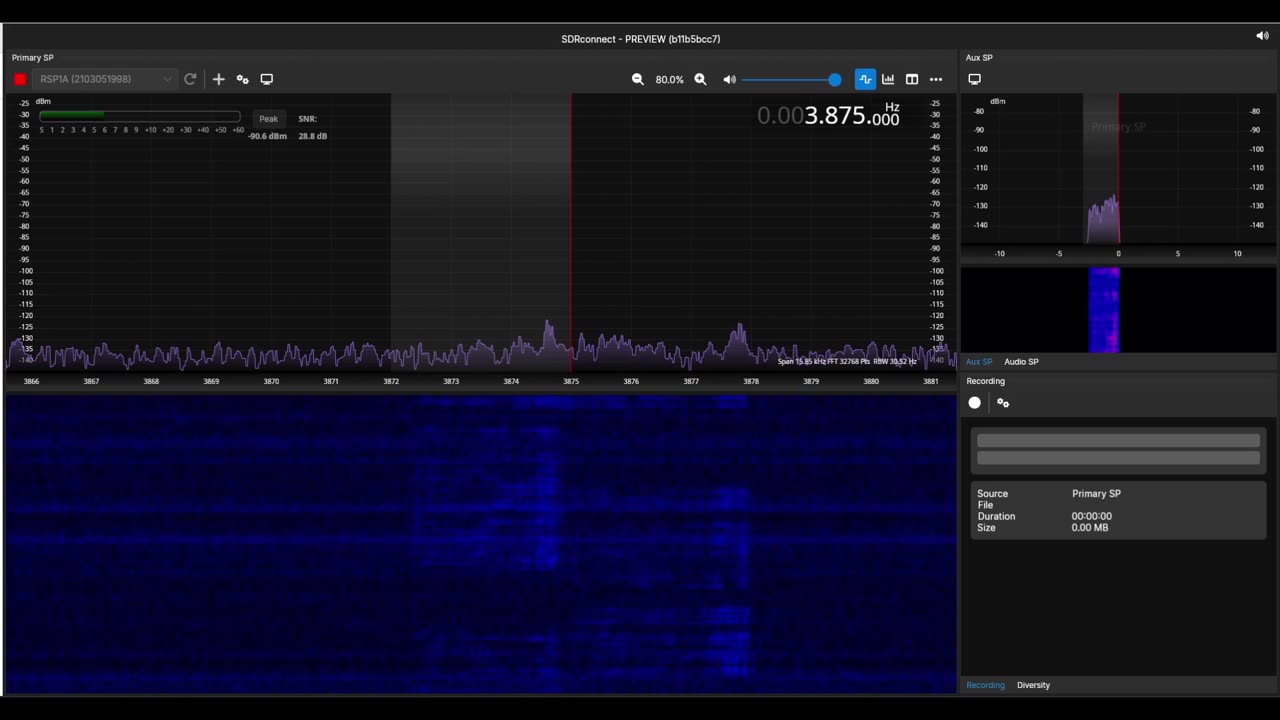Open Primary SP device settings gears
1280x720 pixels.
point(242,79)
